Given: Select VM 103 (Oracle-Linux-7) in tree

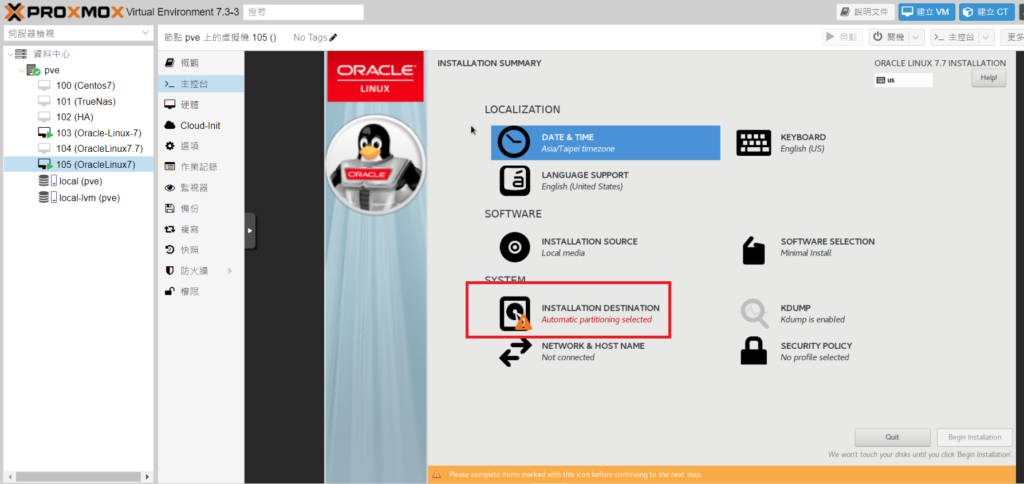Looking at the screenshot, I should 98,132.
